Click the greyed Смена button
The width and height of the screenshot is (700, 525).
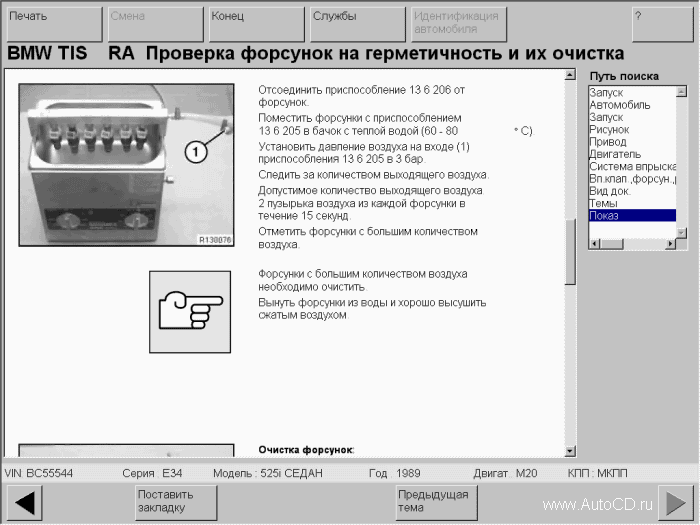pyautogui.click(x=156, y=24)
